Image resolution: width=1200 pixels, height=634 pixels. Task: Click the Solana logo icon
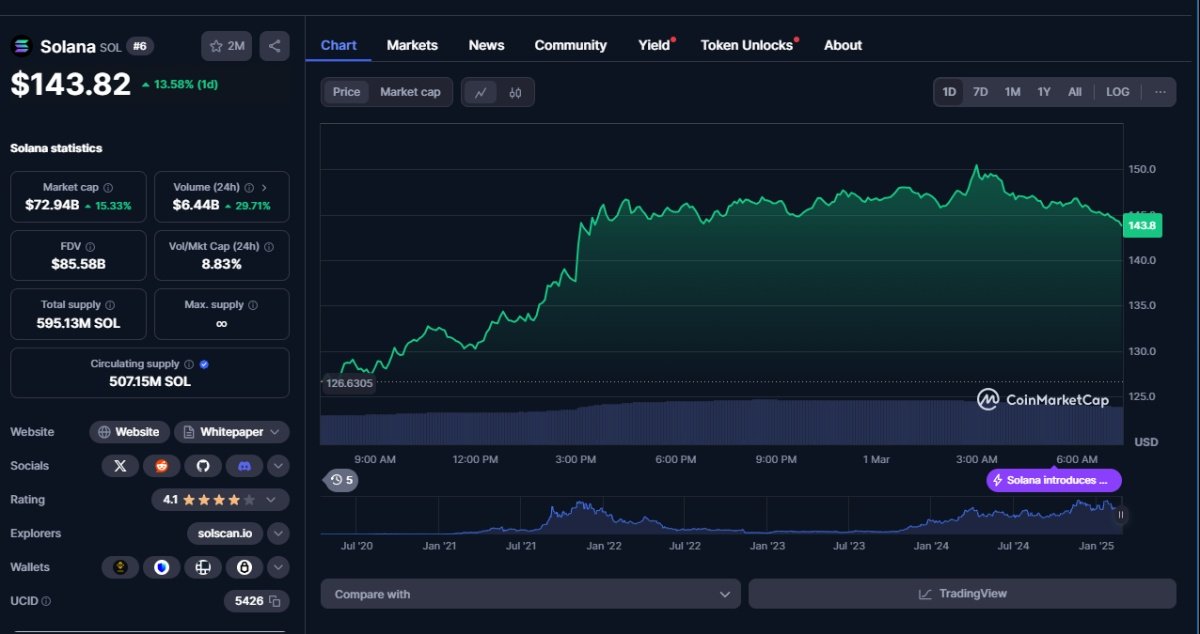tap(22, 46)
